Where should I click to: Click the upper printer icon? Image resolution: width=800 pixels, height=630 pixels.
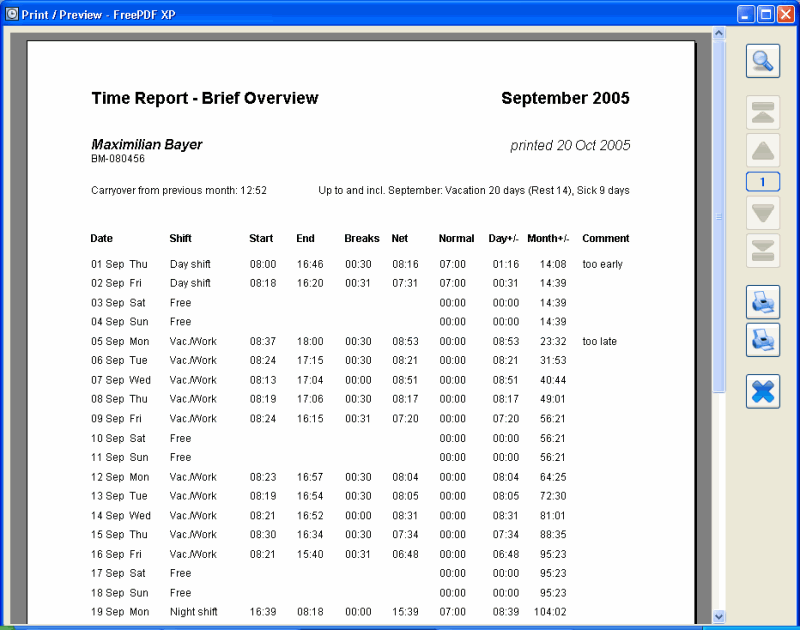click(763, 301)
